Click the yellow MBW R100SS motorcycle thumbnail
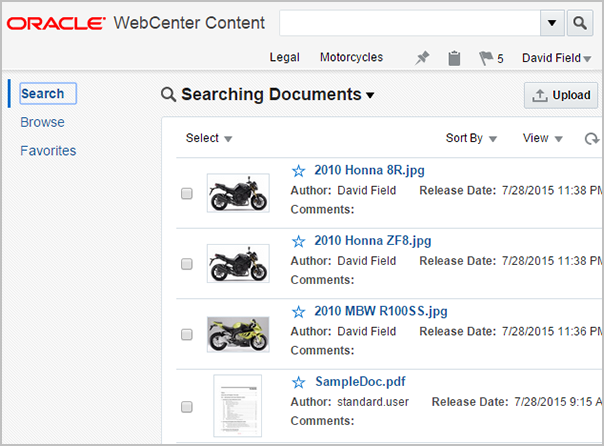The height and width of the screenshot is (446, 604). click(238, 334)
